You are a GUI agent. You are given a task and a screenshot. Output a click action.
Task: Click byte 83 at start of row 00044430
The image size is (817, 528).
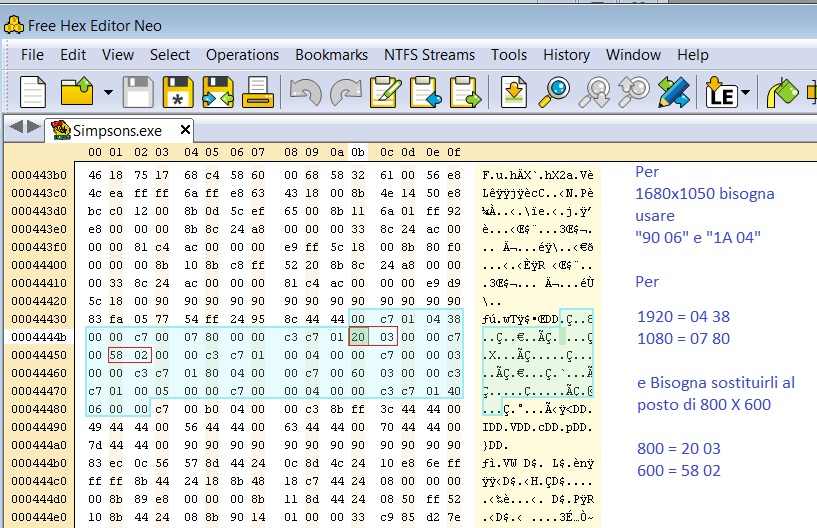pyautogui.click(x=95, y=319)
